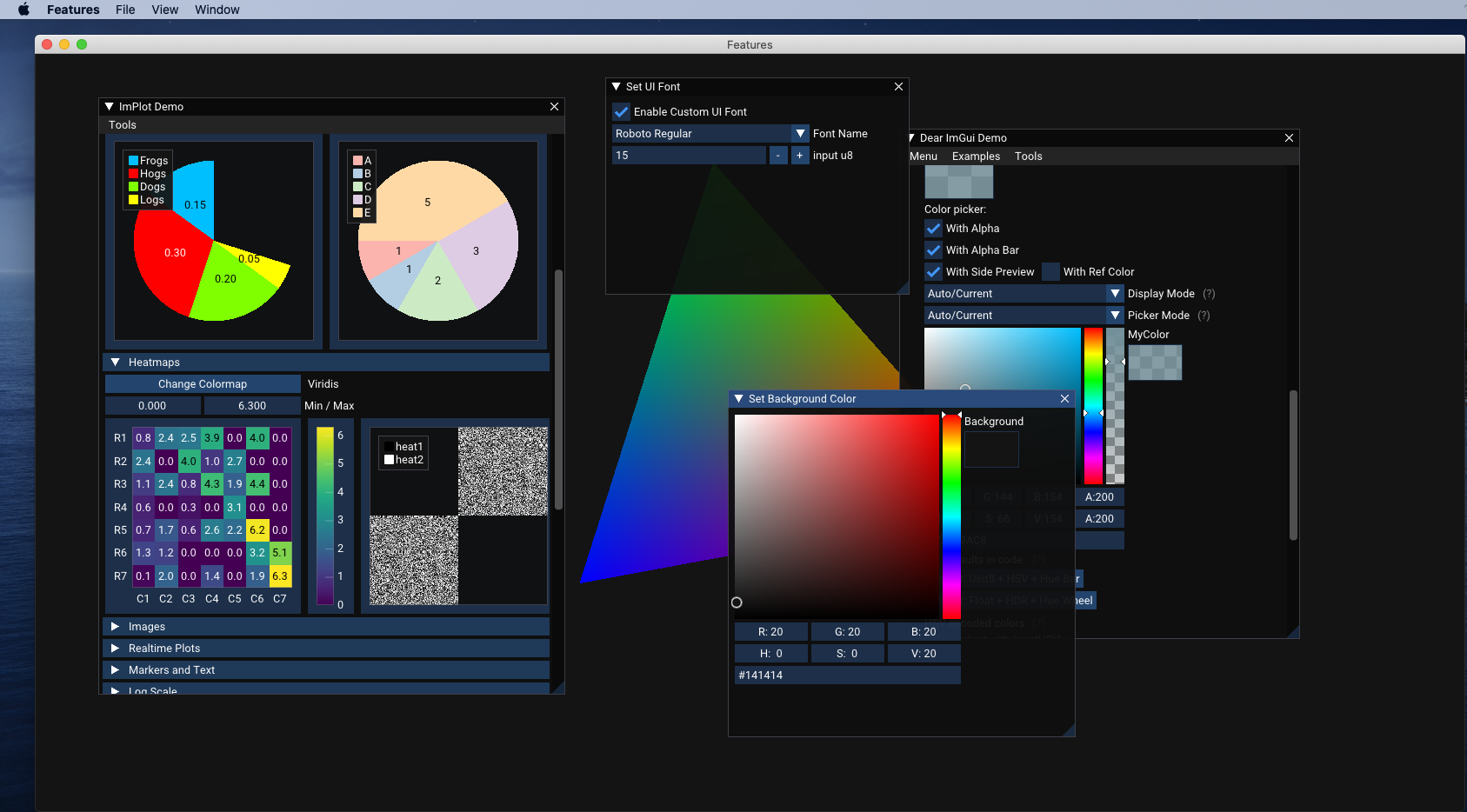Click hue bar in Set Background Color
The image size is (1467, 812).
pos(952,516)
